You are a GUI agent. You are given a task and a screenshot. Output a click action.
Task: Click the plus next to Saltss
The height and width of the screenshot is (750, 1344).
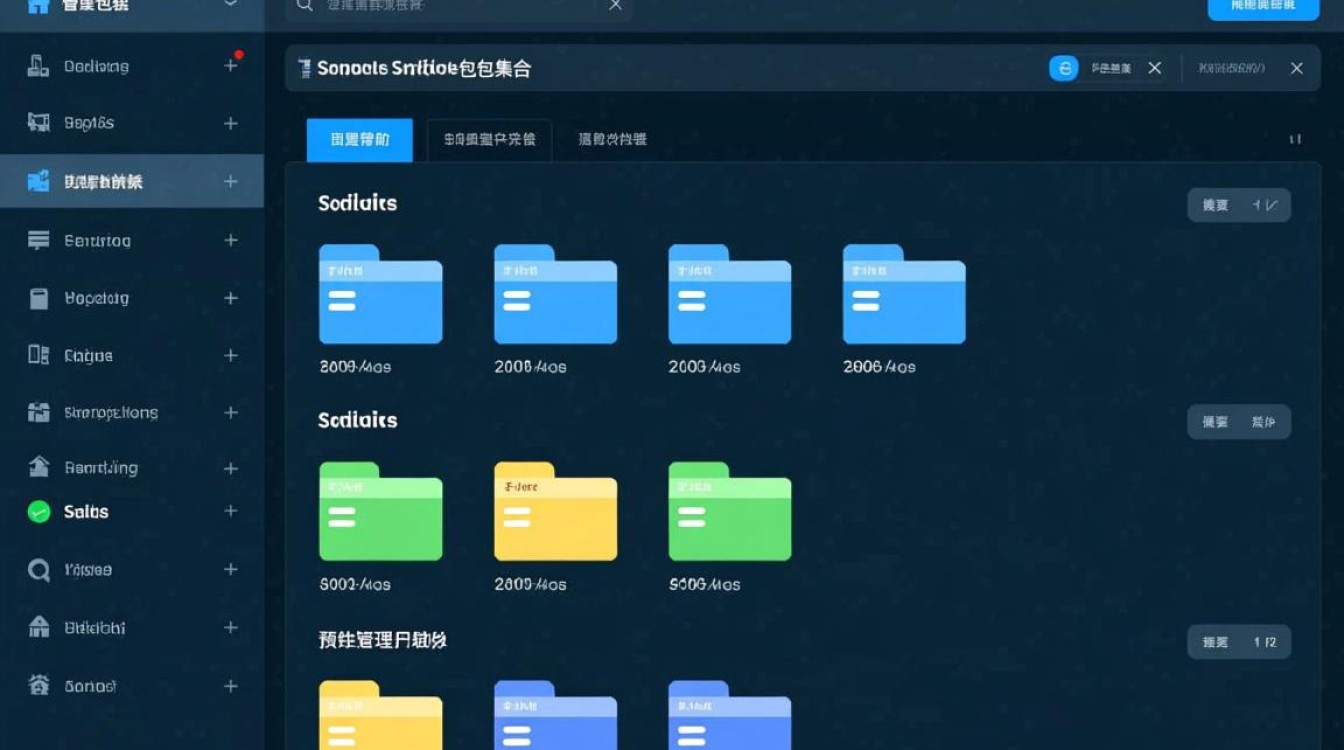[x=231, y=511]
